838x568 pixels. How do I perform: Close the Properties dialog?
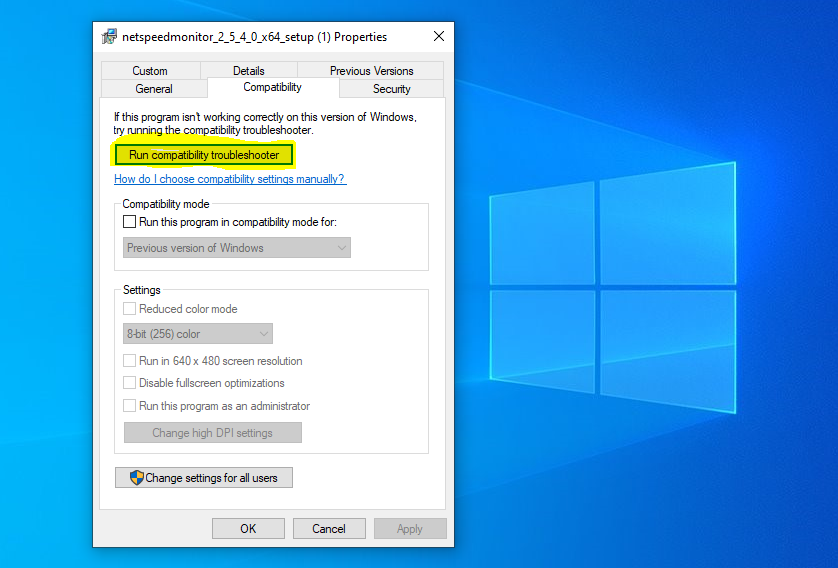tap(439, 36)
